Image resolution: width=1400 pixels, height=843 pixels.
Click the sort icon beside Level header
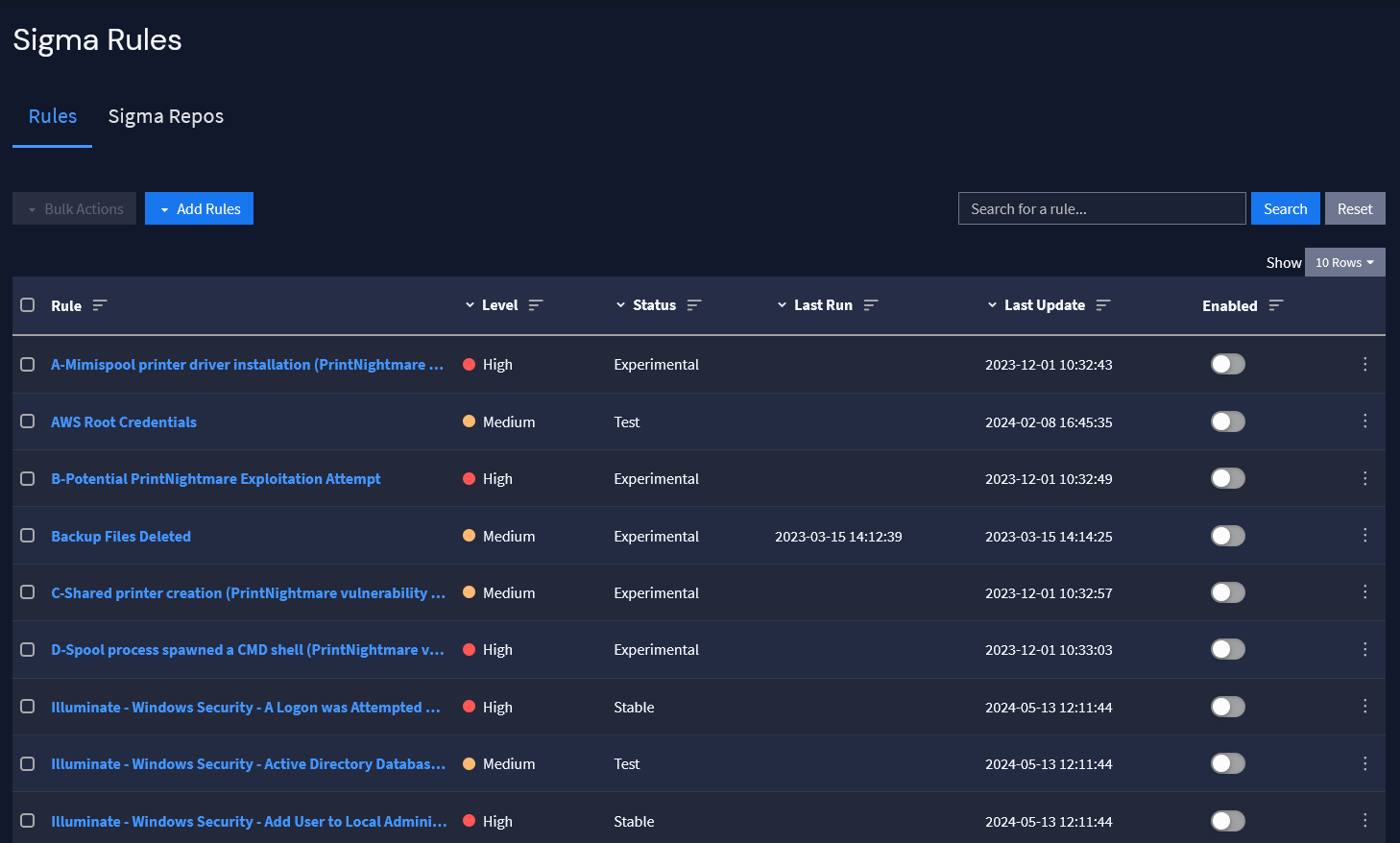(536, 305)
